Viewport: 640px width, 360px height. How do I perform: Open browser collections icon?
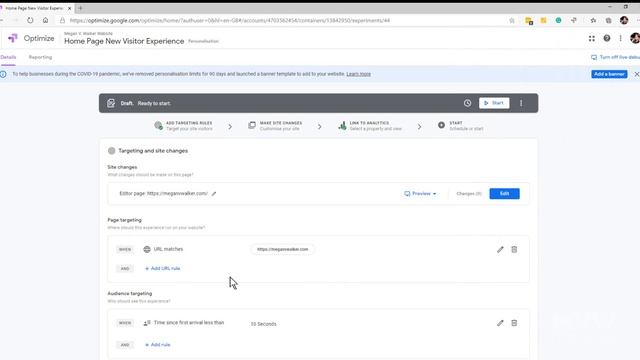pos(609,20)
